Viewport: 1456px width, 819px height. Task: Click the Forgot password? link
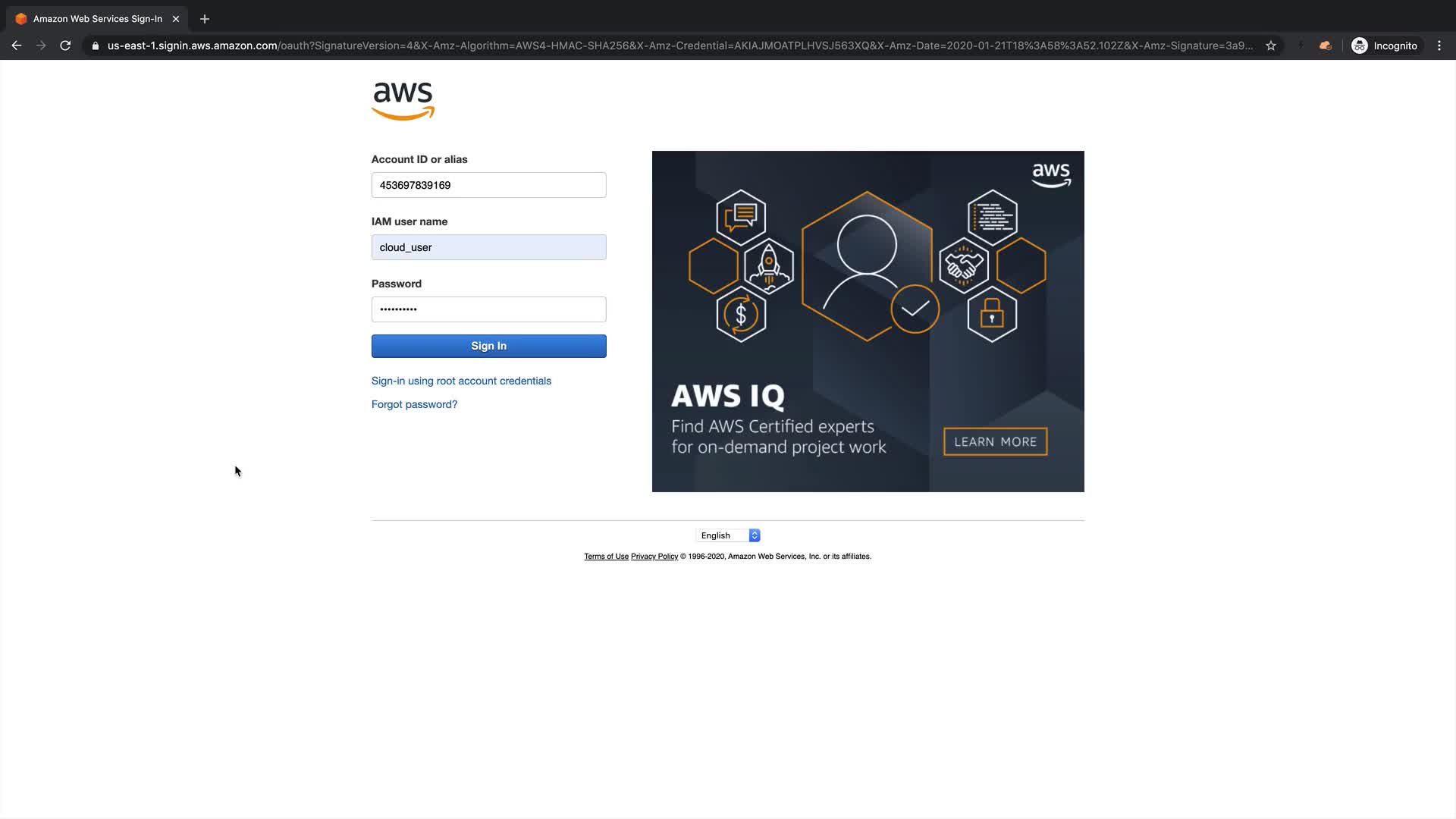point(414,404)
